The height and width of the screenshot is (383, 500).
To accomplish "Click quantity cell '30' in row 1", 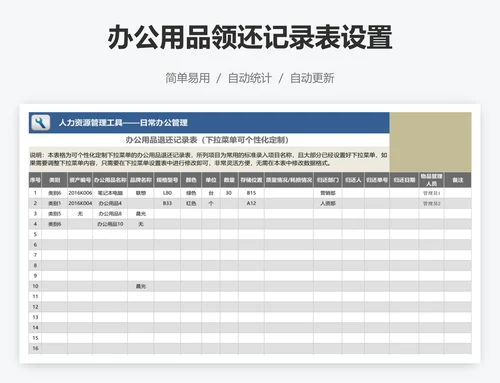I will point(229,193).
